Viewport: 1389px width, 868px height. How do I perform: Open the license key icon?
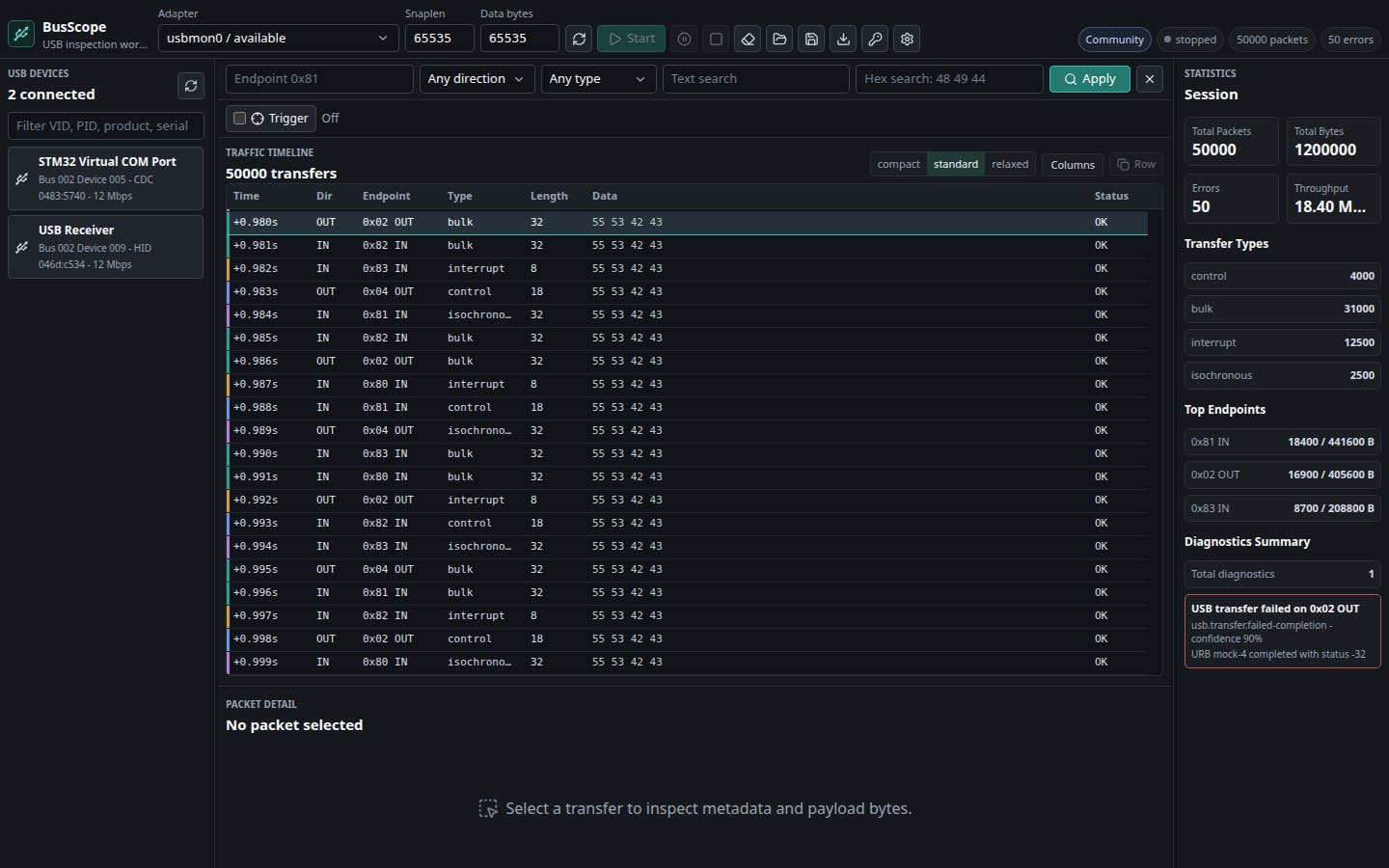point(875,39)
